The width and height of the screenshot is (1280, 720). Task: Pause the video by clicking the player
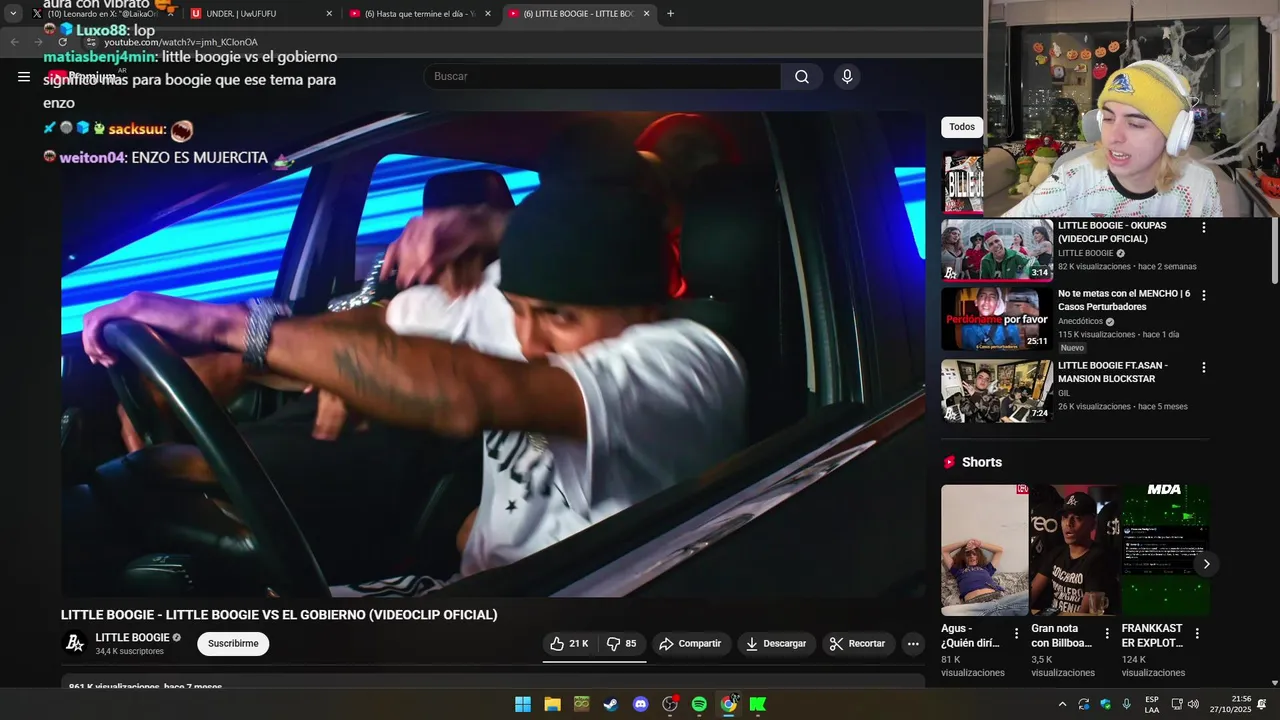493,353
